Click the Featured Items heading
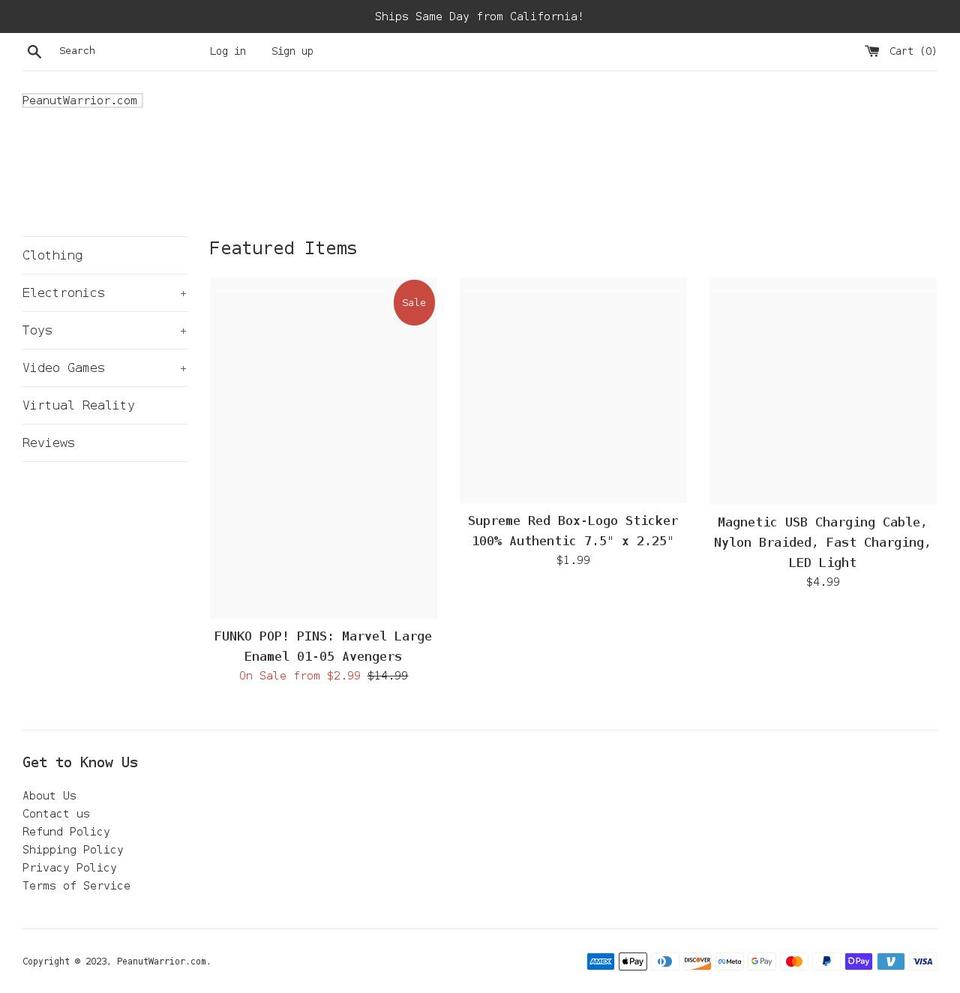 click(283, 248)
